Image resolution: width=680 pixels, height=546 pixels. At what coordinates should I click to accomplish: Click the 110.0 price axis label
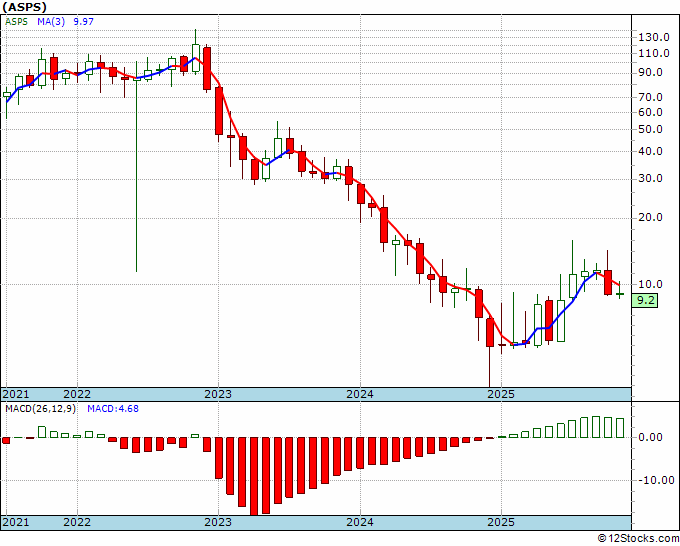(x=654, y=54)
